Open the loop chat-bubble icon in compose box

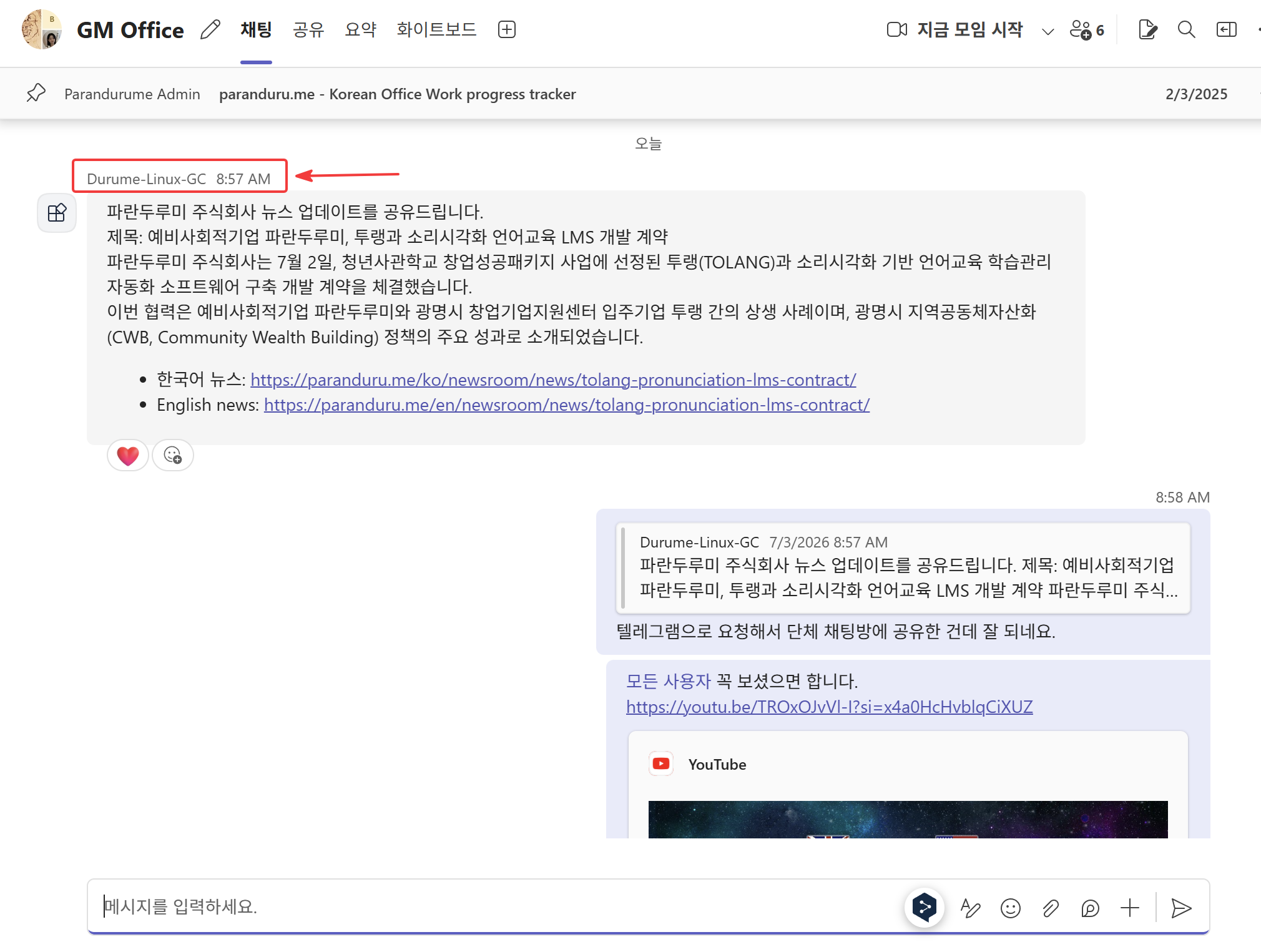(x=1090, y=908)
